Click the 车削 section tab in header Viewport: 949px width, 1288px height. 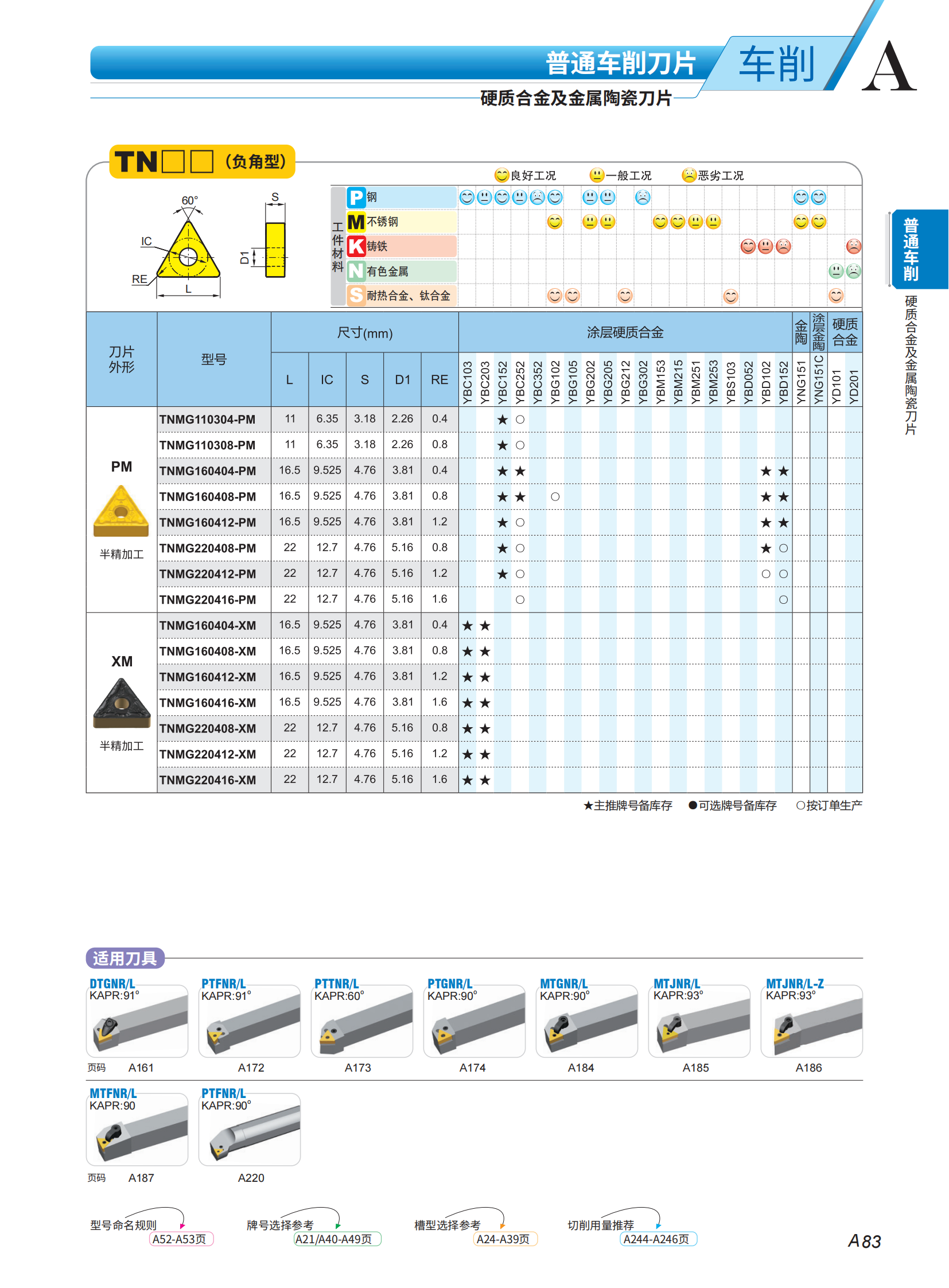[776, 64]
